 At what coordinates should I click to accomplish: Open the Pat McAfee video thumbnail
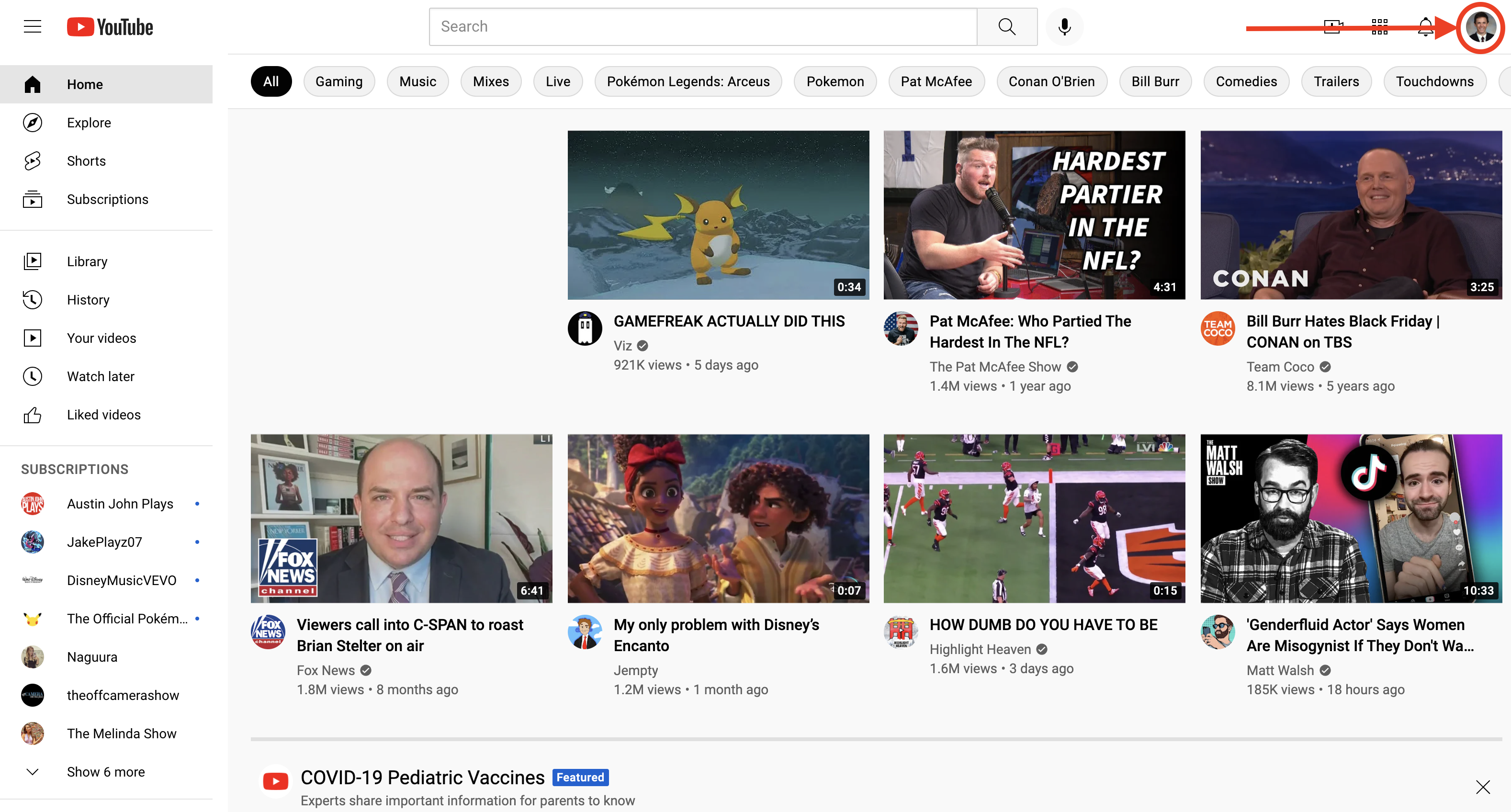coord(1034,215)
